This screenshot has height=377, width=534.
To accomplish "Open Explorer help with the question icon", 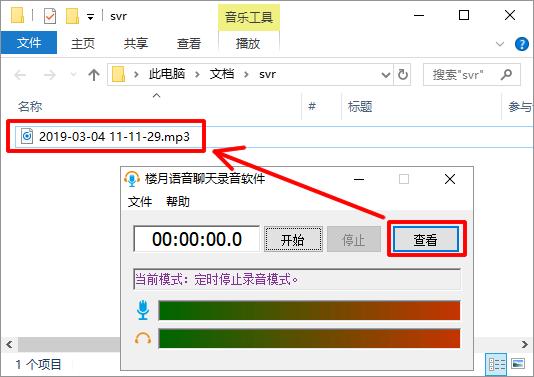I will coord(522,44).
